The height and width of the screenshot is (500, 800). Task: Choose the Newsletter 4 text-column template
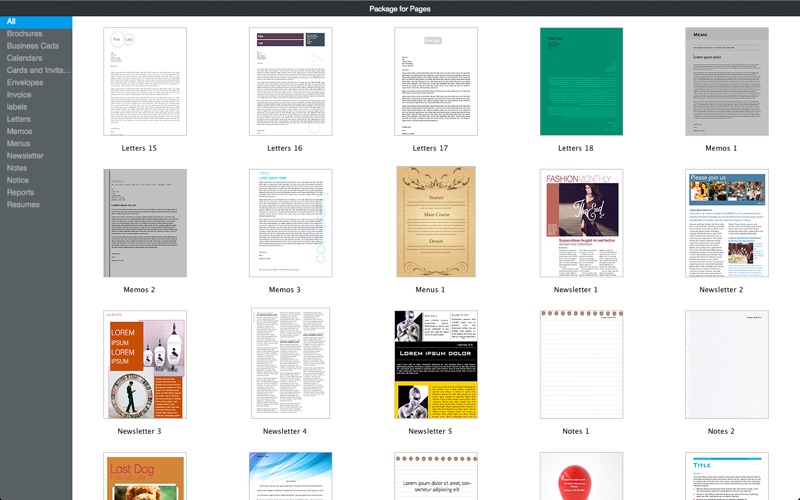click(290, 363)
